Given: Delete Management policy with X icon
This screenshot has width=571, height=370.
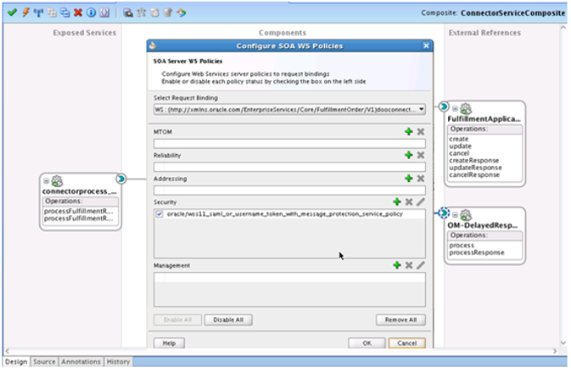Looking at the screenshot, I should (x=409, y=265).
